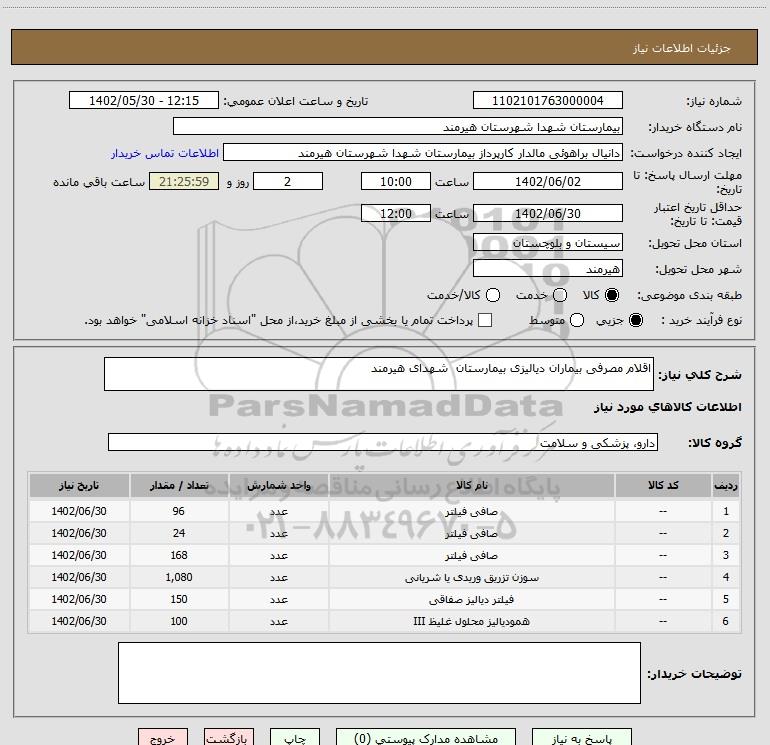770x745 pixels.
Task: Click سوزن تزریق وریدی یا شریانی item
Action: [x=471, y=578]
